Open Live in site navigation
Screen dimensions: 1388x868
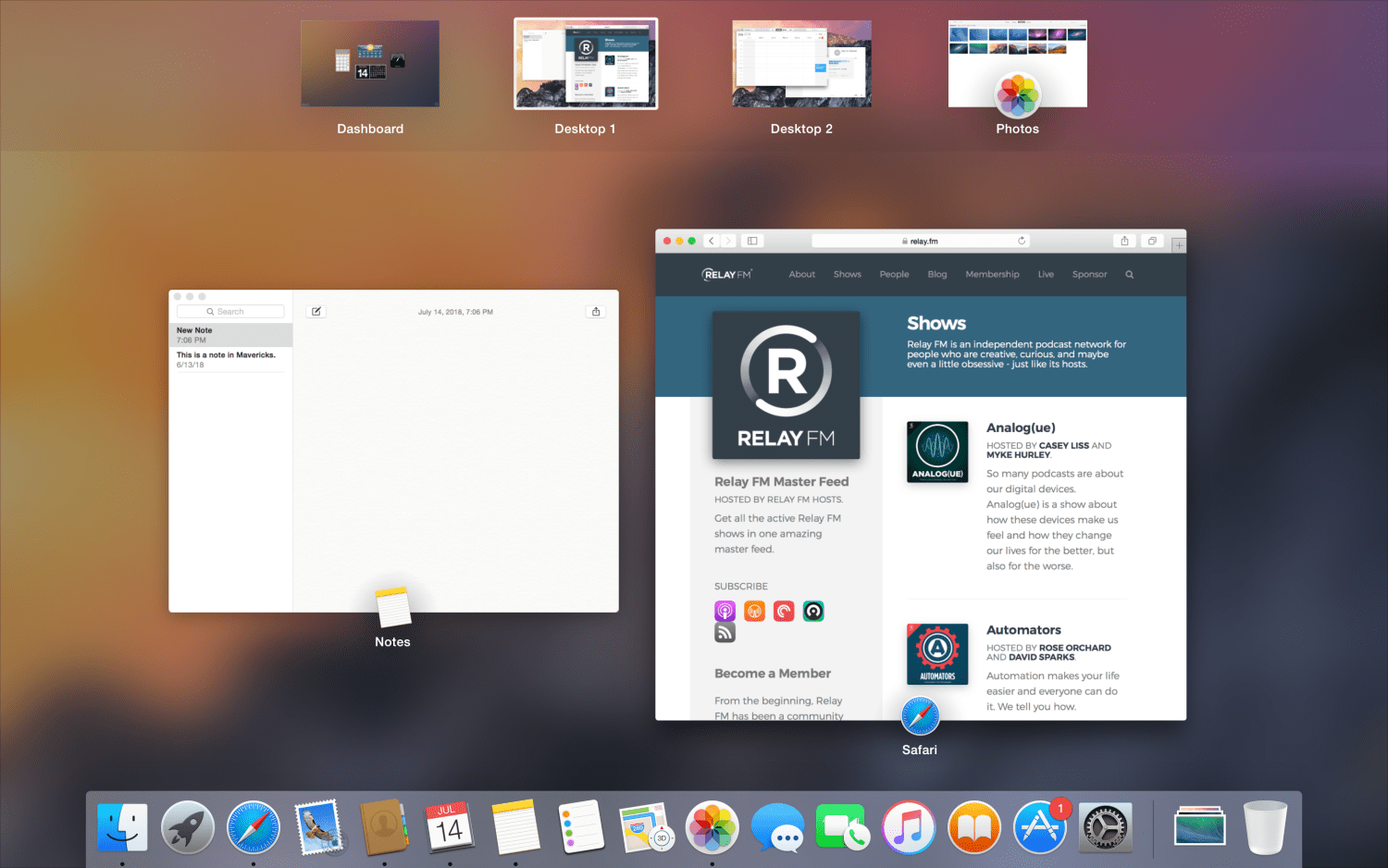pyautogui.click(x=1046, y=274)
